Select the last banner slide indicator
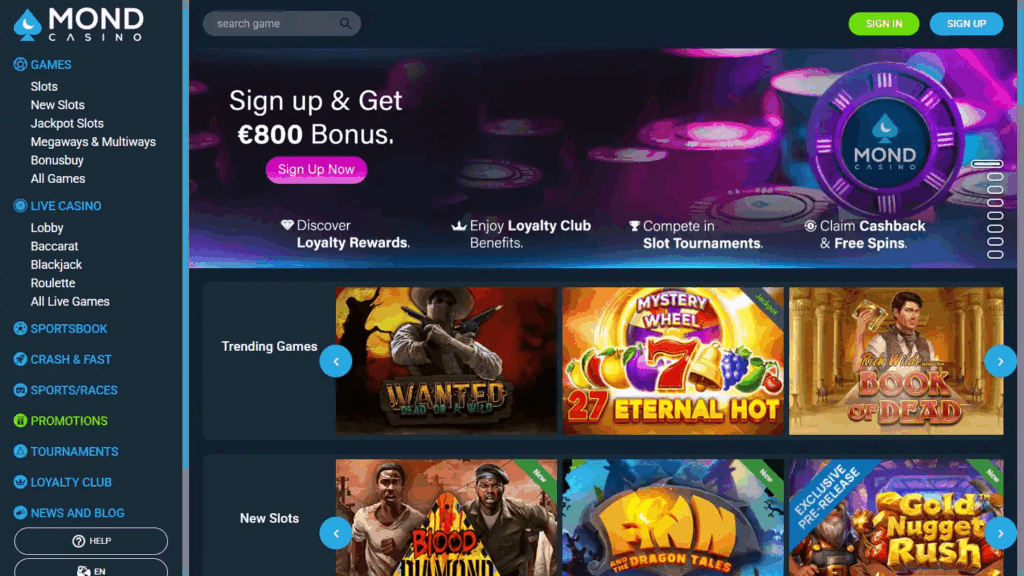This screenshot has width=1024, height=576. click(x=995, y=255)
